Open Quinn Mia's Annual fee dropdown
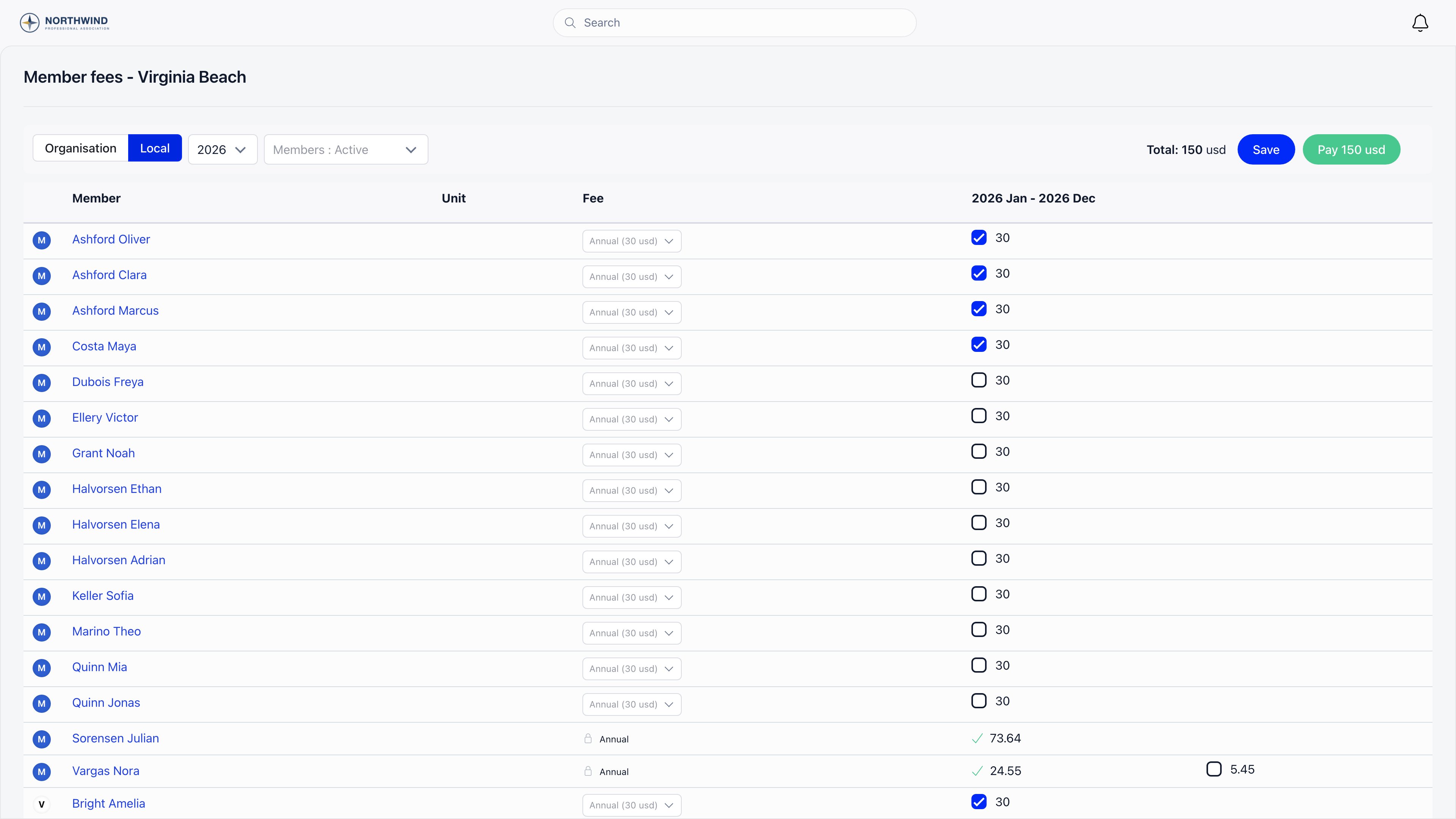 coord(632,668)
